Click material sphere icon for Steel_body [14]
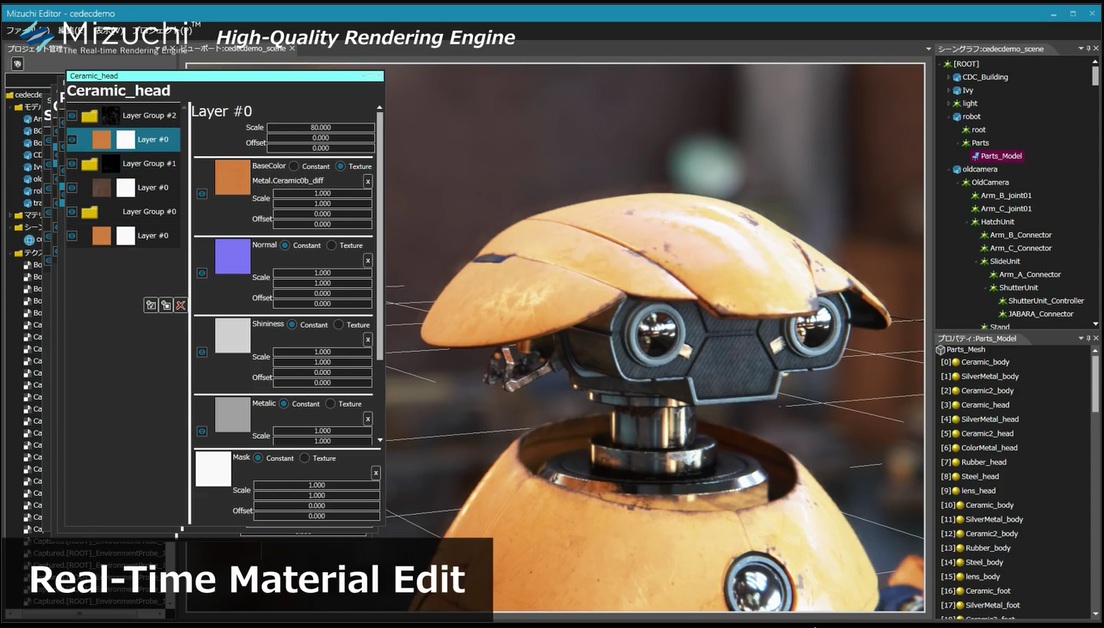The image size is (1104, 628). 960,562
